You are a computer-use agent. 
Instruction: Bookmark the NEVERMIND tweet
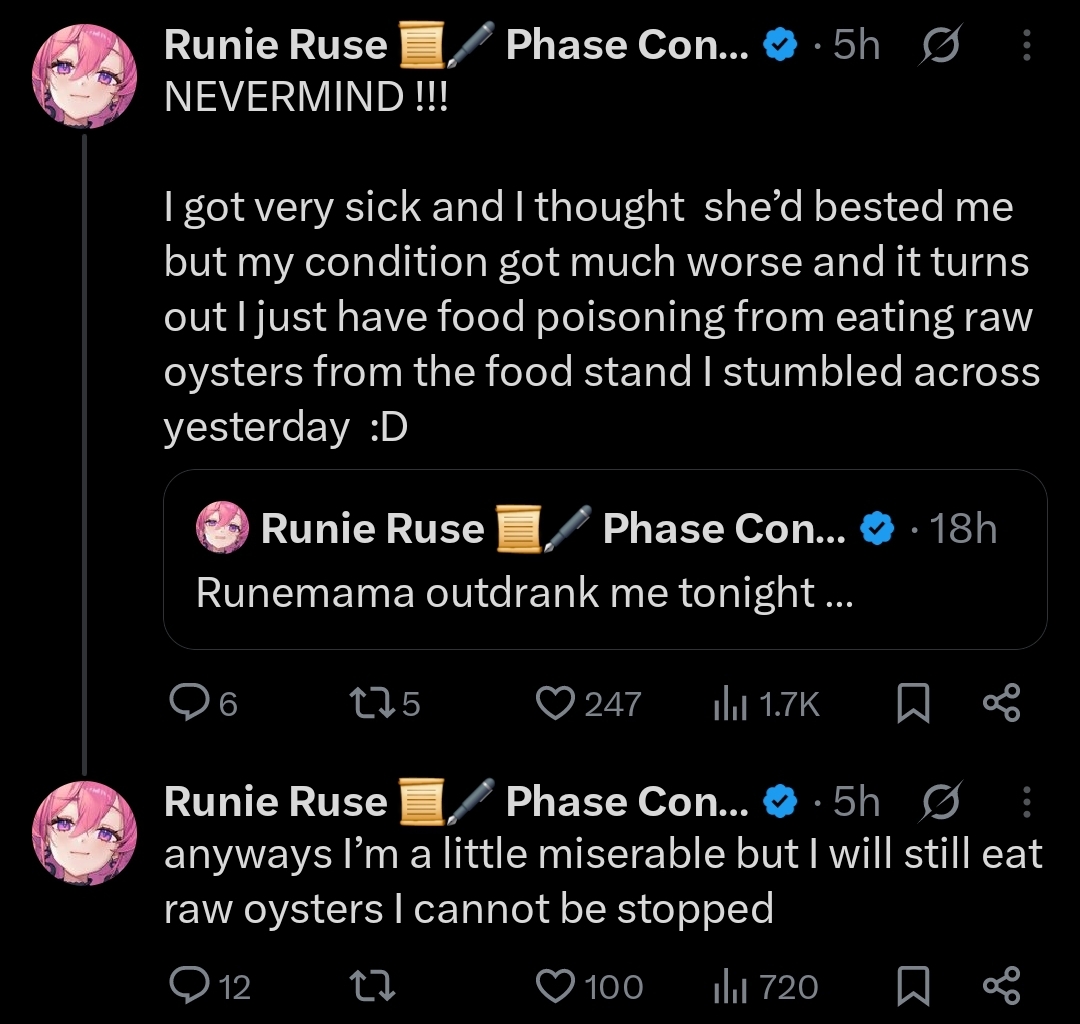(x=913, y=703)
